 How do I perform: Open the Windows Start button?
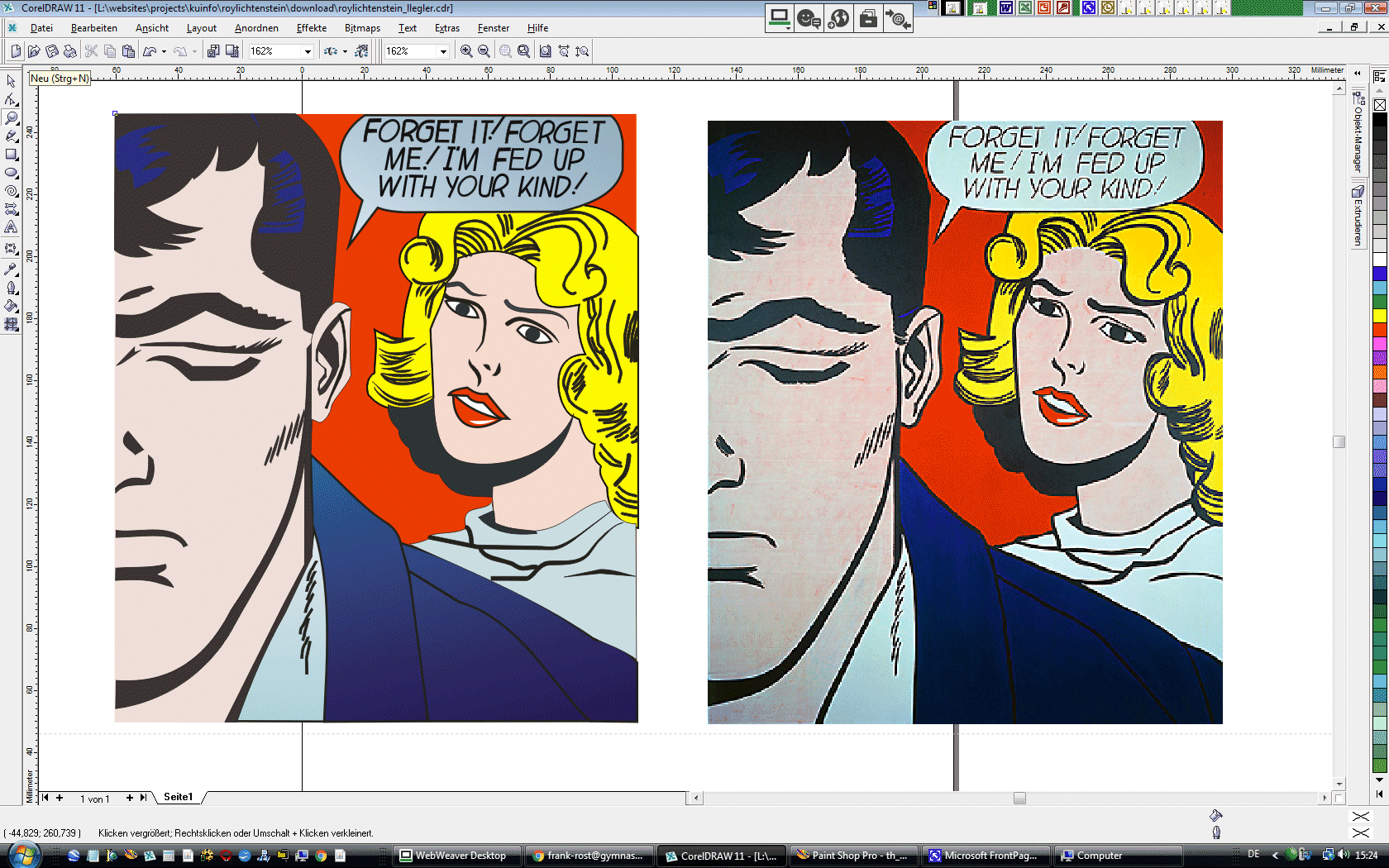pyautogui.click(x=25, y=855)
